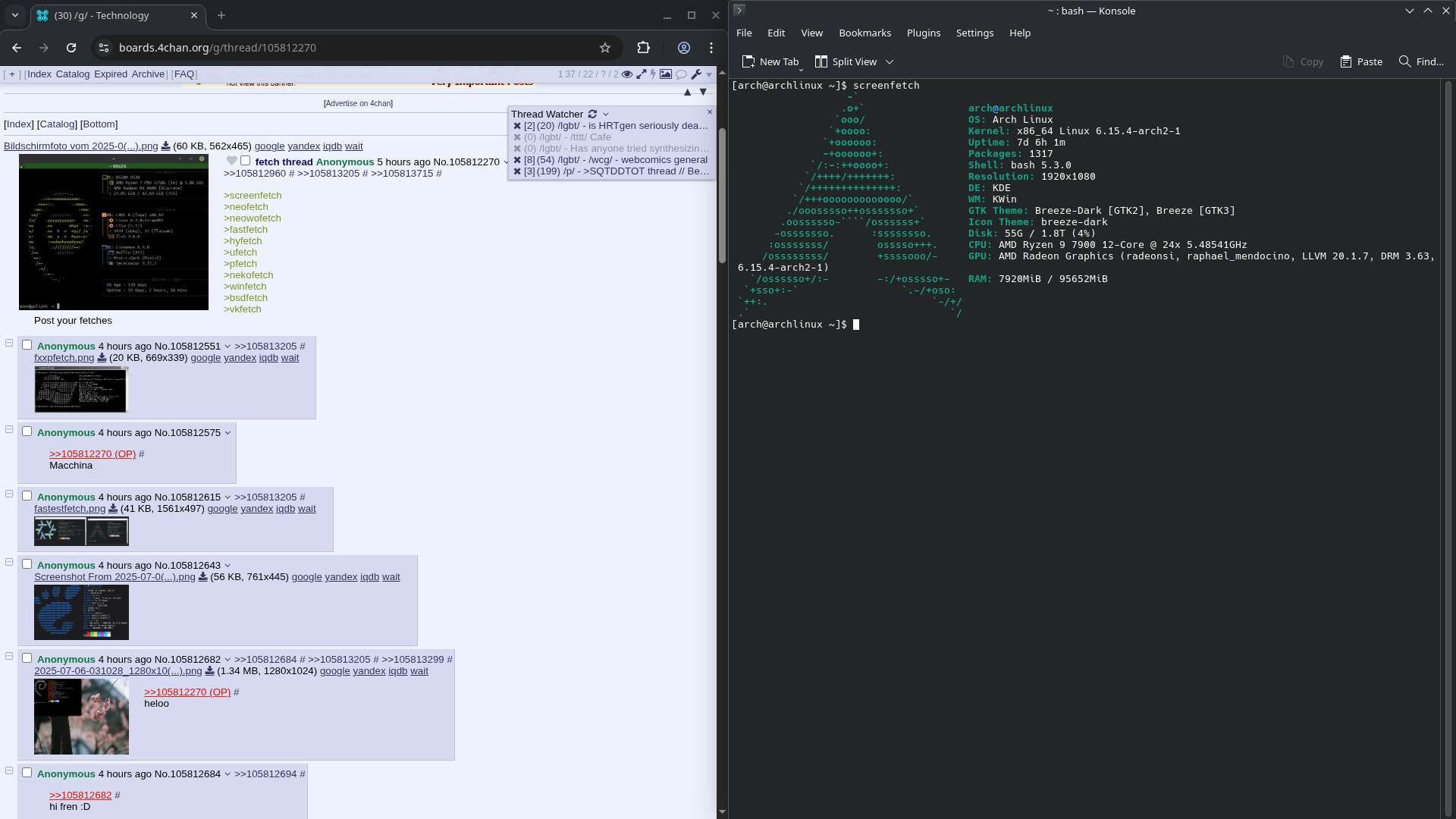The width and height of the screenshot is (1456, 819).
Task: Click yandex search link for fxxpfetch.png
Action: pyautogui.click(x=240, y=358)
